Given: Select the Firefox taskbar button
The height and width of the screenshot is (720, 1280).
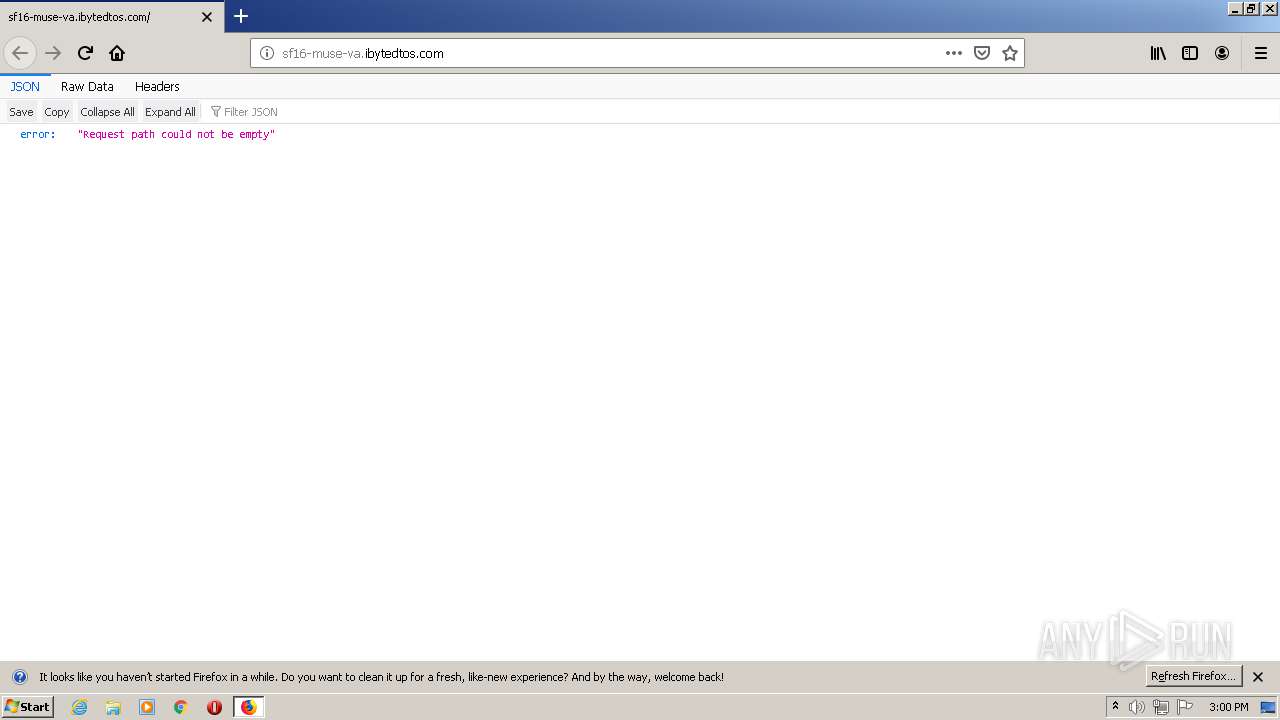Looking at the screenshot, I should click(x=248, y=707).
